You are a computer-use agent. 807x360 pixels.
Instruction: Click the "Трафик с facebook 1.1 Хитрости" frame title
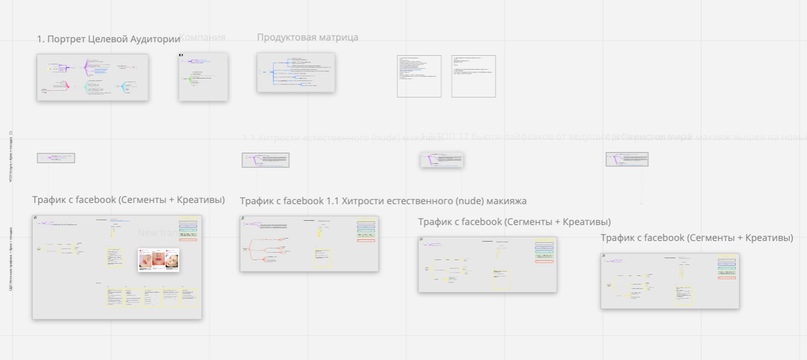coord(383,201)
